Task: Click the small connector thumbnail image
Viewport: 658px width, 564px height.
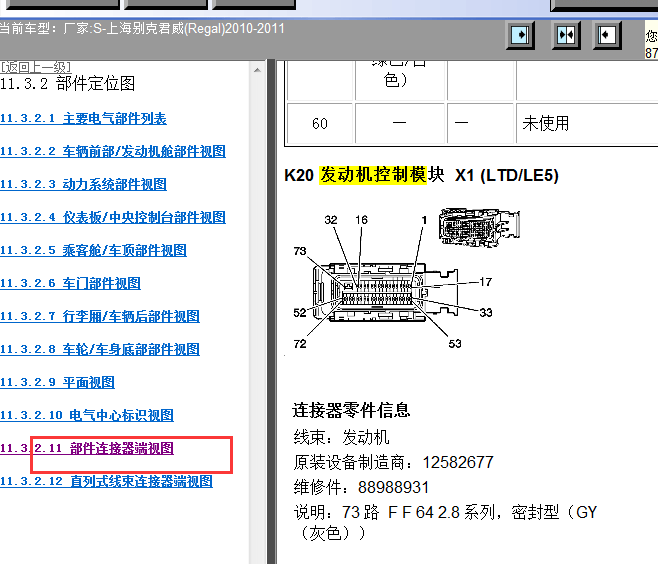Action: tap(479, 227)
